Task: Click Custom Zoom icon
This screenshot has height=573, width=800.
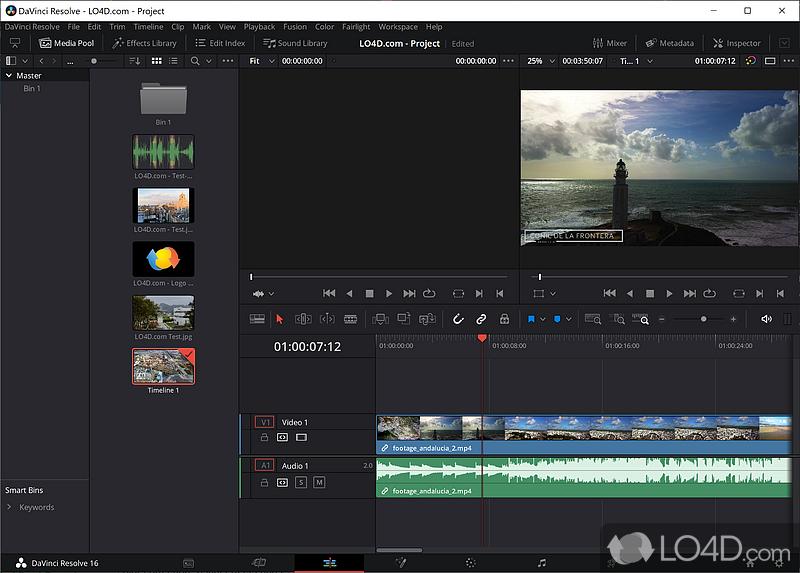Action: coord(640,319)
